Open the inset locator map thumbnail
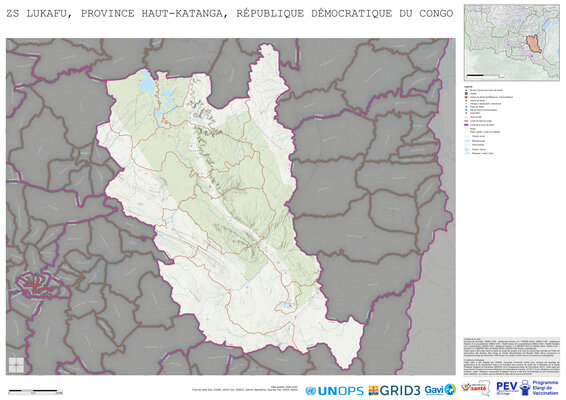This screenshot has width=566, height=400. coord(511,42)
